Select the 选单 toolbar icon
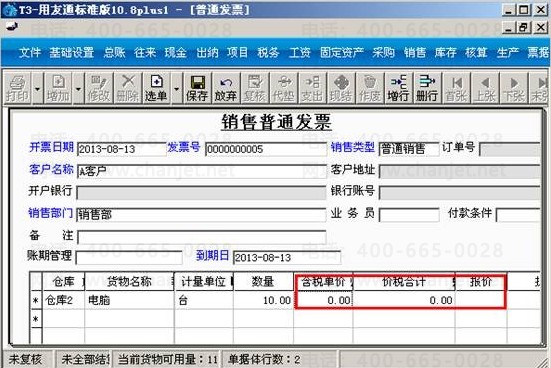551x368 pixels. pyautogui.click(x=156, y=88)
